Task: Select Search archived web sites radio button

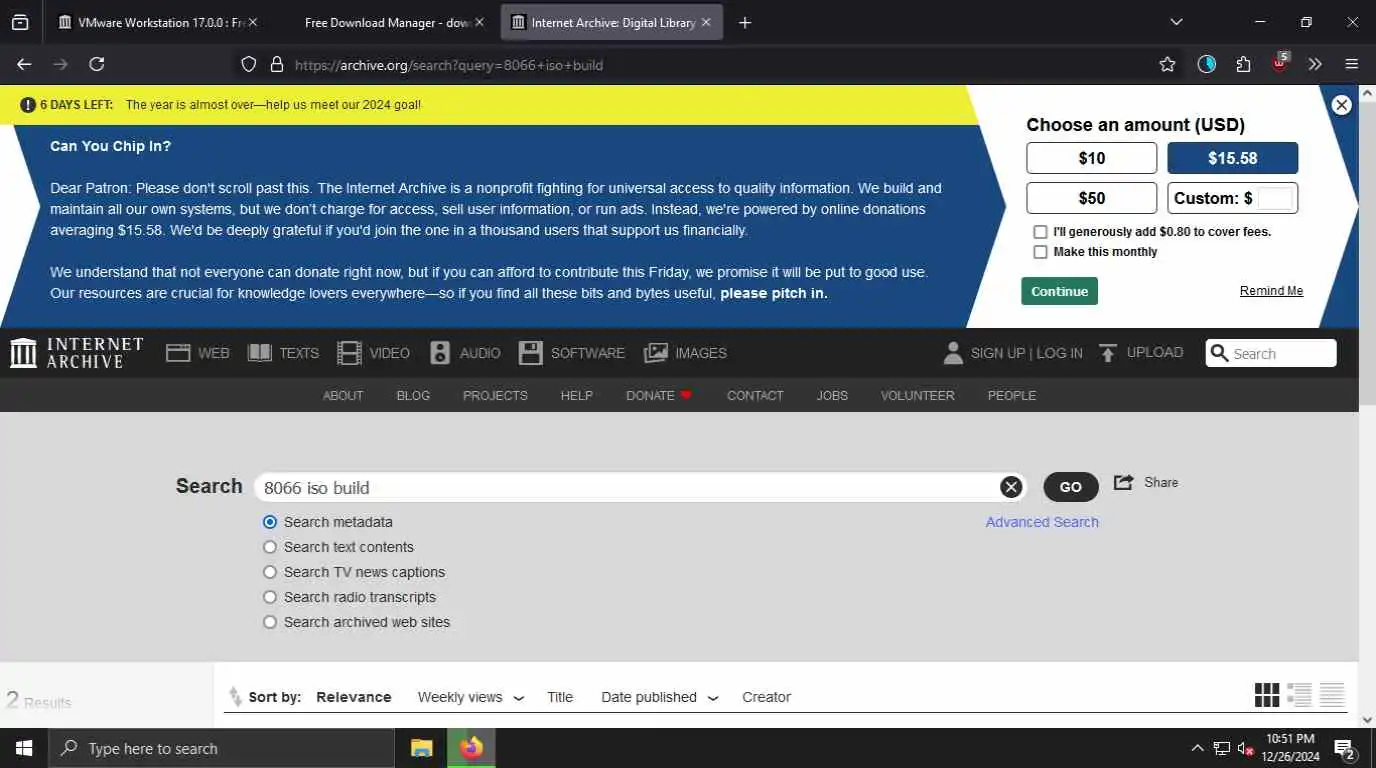Action: pos(270,622)
